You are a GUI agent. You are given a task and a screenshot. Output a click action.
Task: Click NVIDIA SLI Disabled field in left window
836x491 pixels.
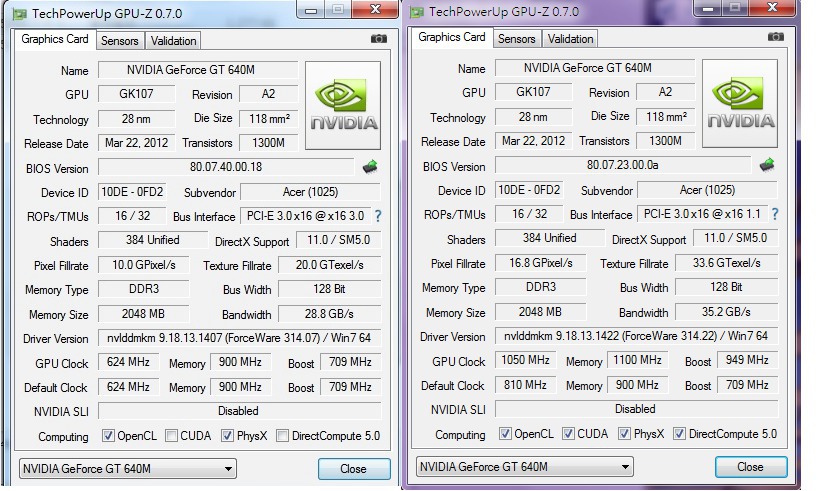coord(239,411)
